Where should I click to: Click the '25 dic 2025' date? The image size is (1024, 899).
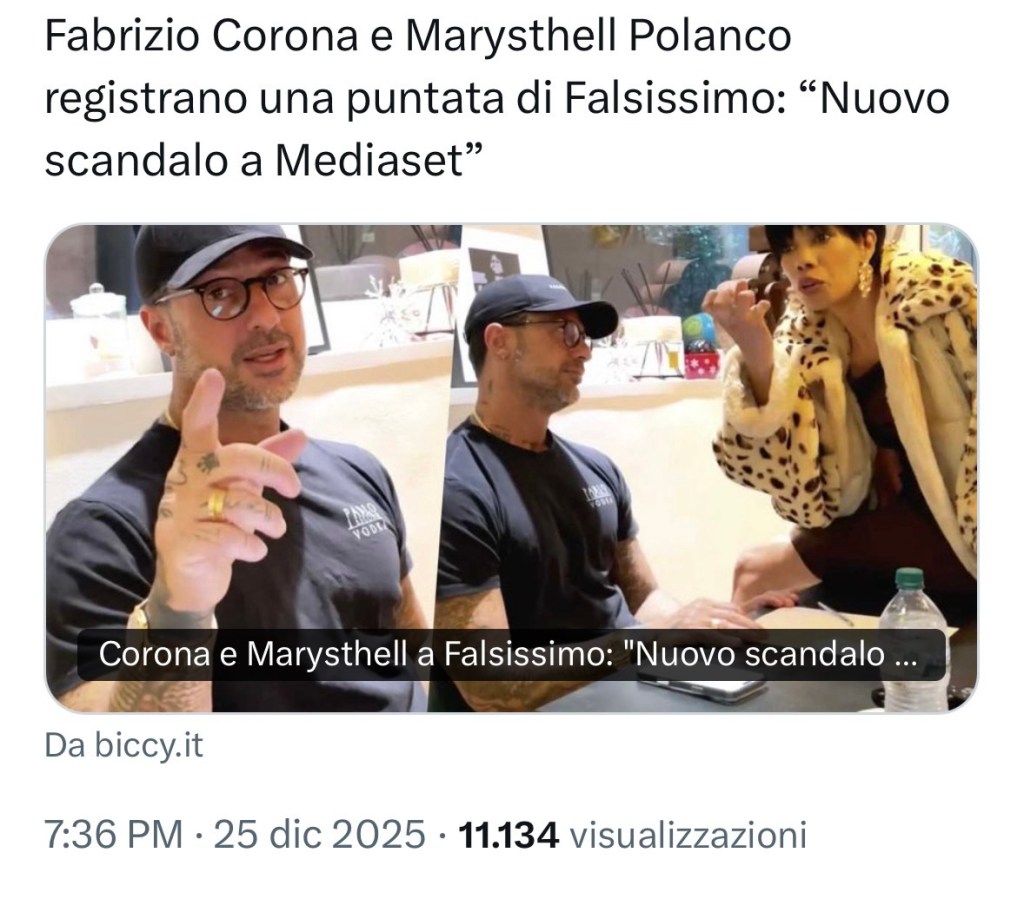(319, 834)
